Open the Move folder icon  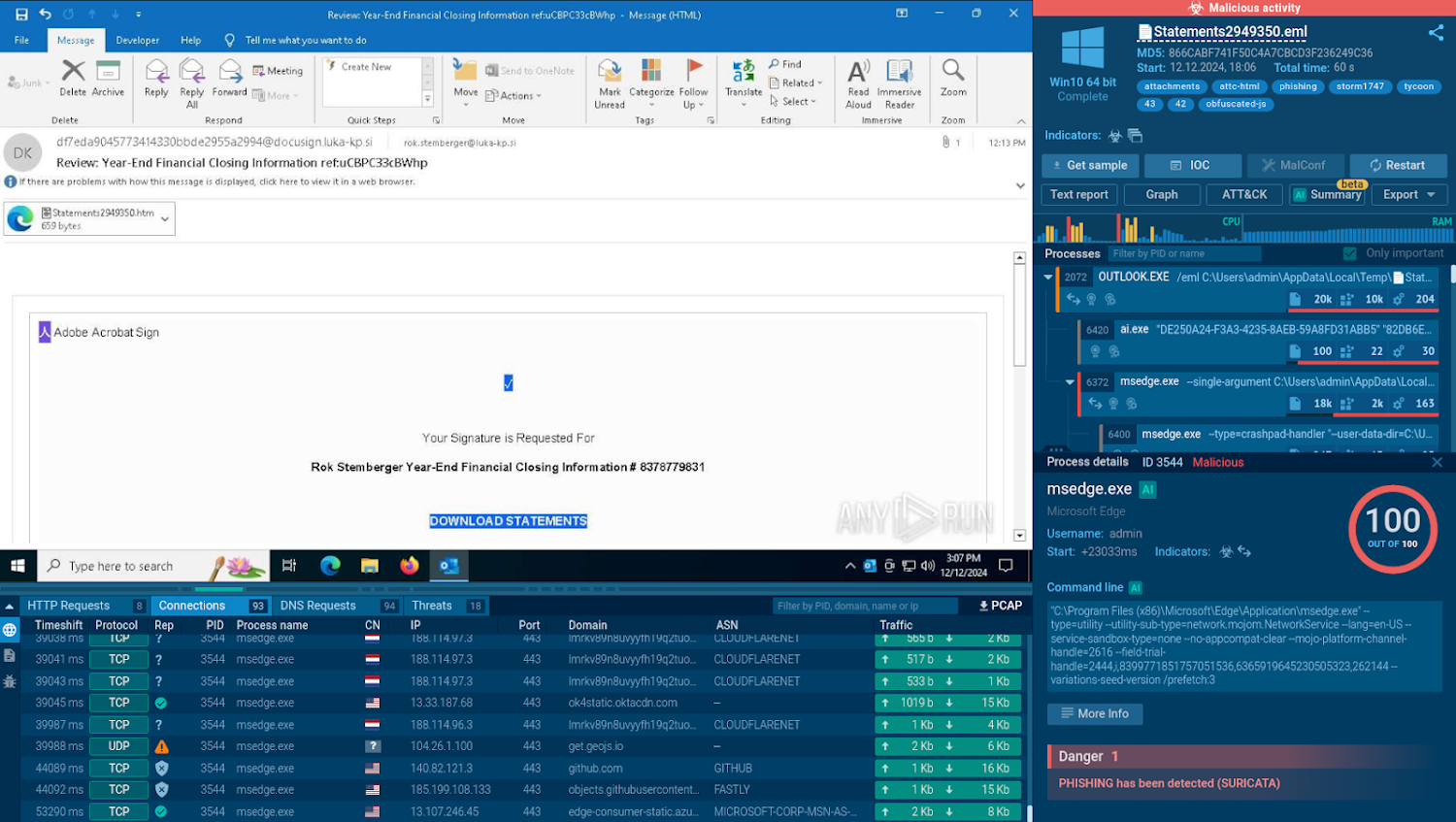pos(465,71)
